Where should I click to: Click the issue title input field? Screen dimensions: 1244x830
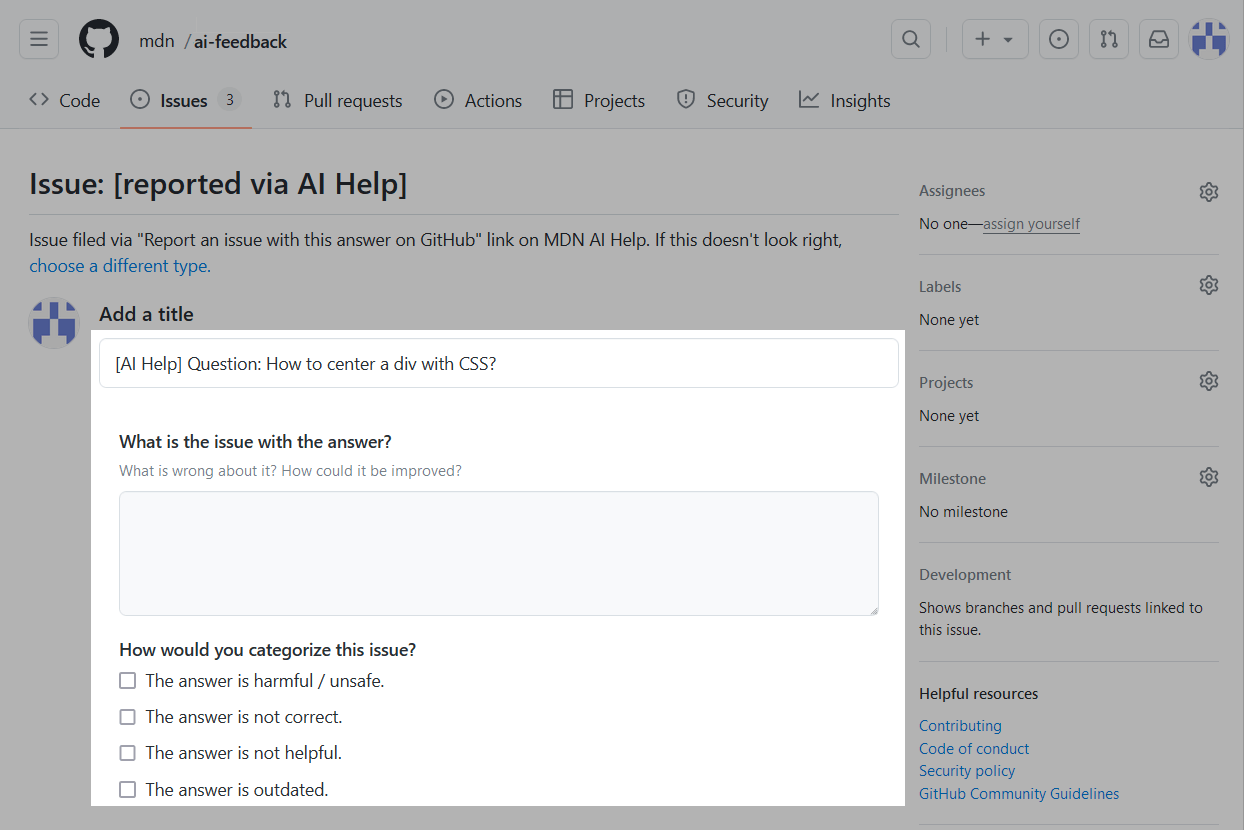pos(498,363)
